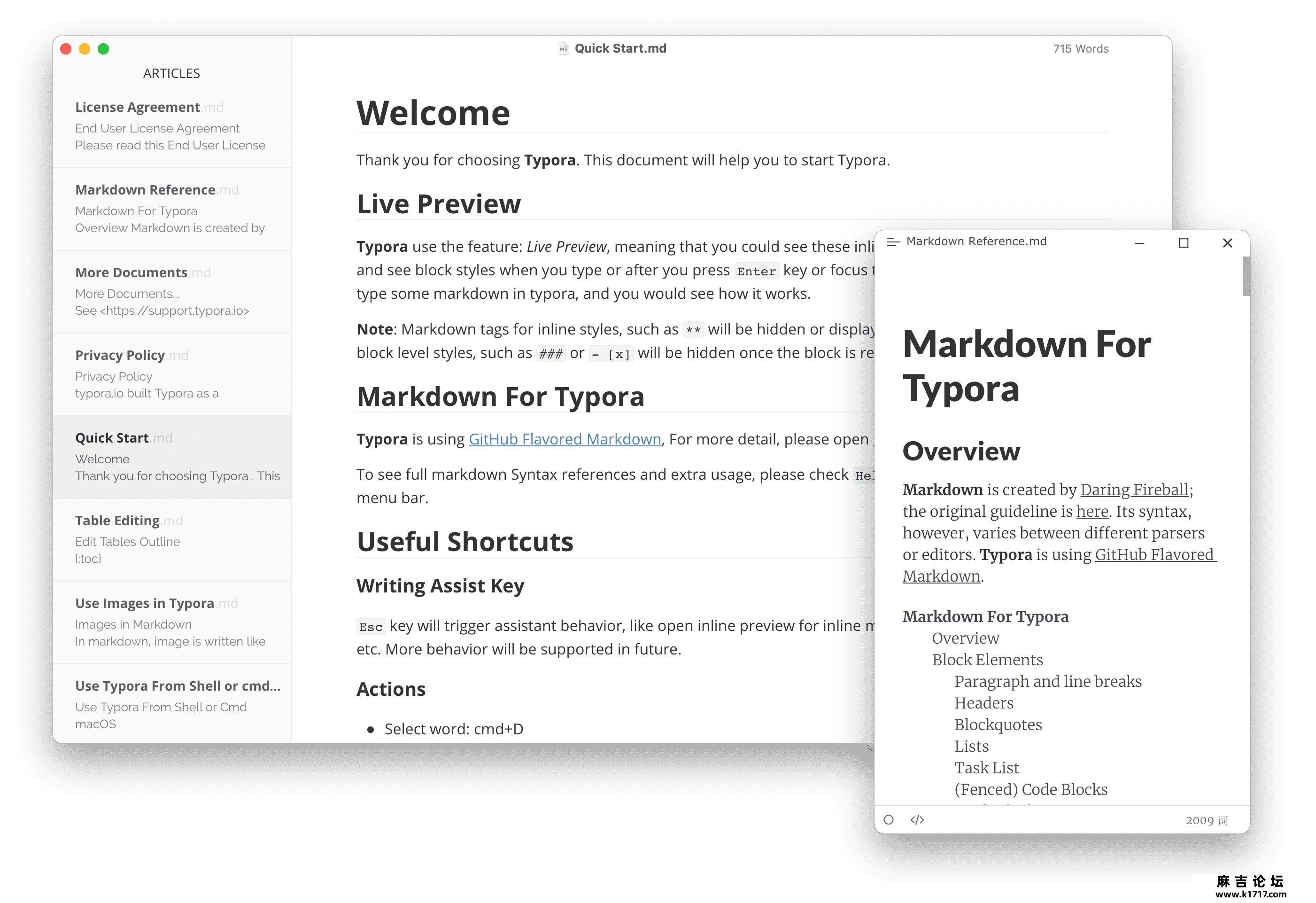The width and height of the screenshot is (1316, 903).
Task: Click the Overview heading in Markdown Reference
Action: (961, 451)
